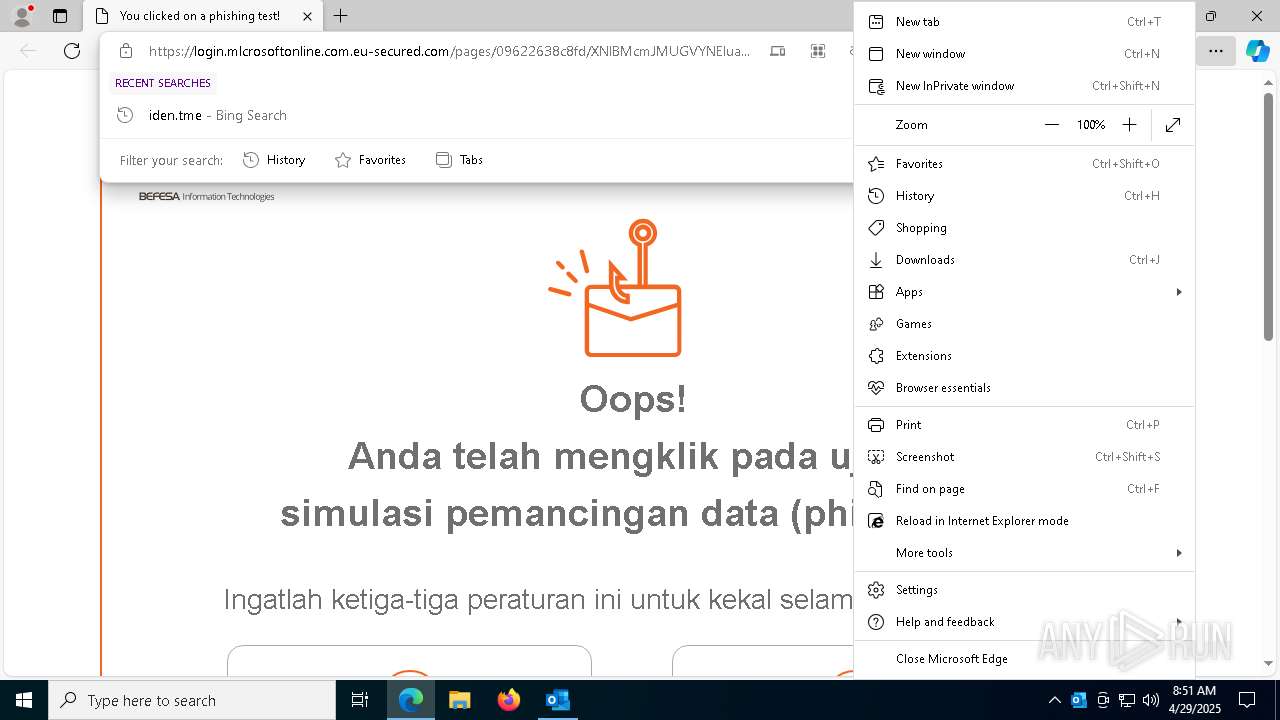Viewport: 1280px width, 720px height.
Task: Select Screenshot from menu
Action: click(x=1024, y=457)
